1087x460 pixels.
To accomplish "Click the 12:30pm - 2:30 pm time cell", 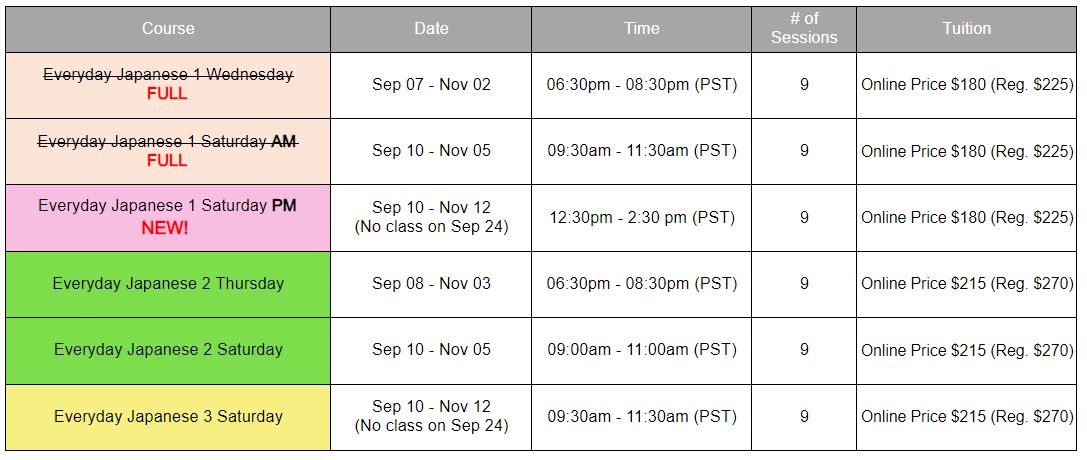I will pyautogui.click(x=641, y=218).
